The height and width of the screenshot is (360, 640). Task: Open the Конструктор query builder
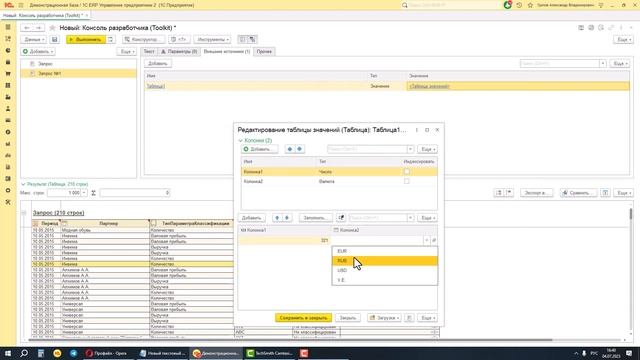[x=143, y=39]
